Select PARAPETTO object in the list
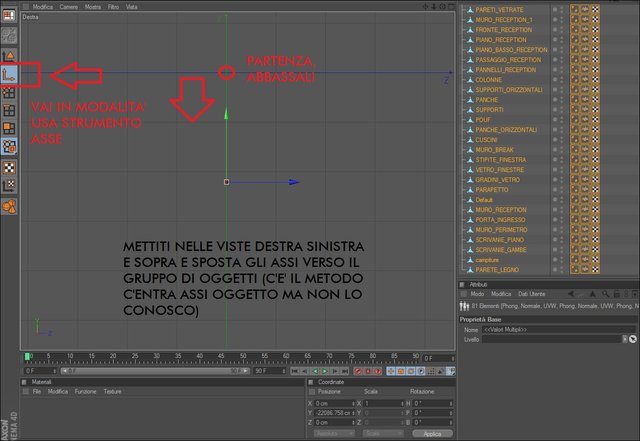 point(492,189)
